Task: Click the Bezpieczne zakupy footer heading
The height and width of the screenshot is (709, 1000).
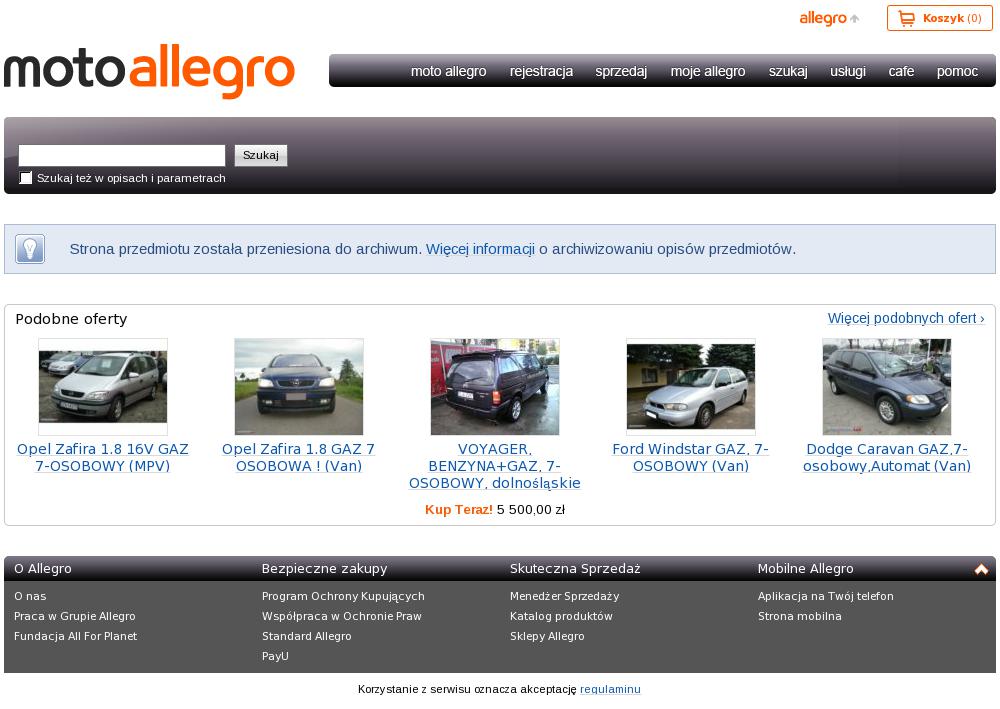Action: pos(325,569)
